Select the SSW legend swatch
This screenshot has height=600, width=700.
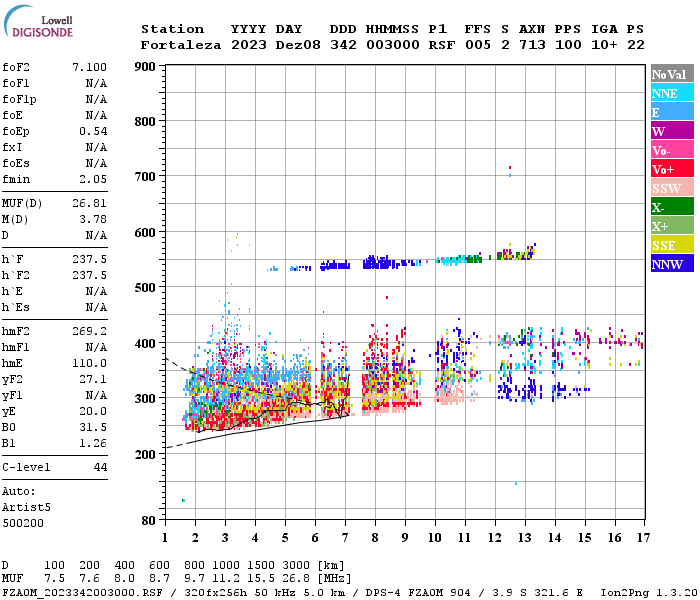tap(672, 188)
